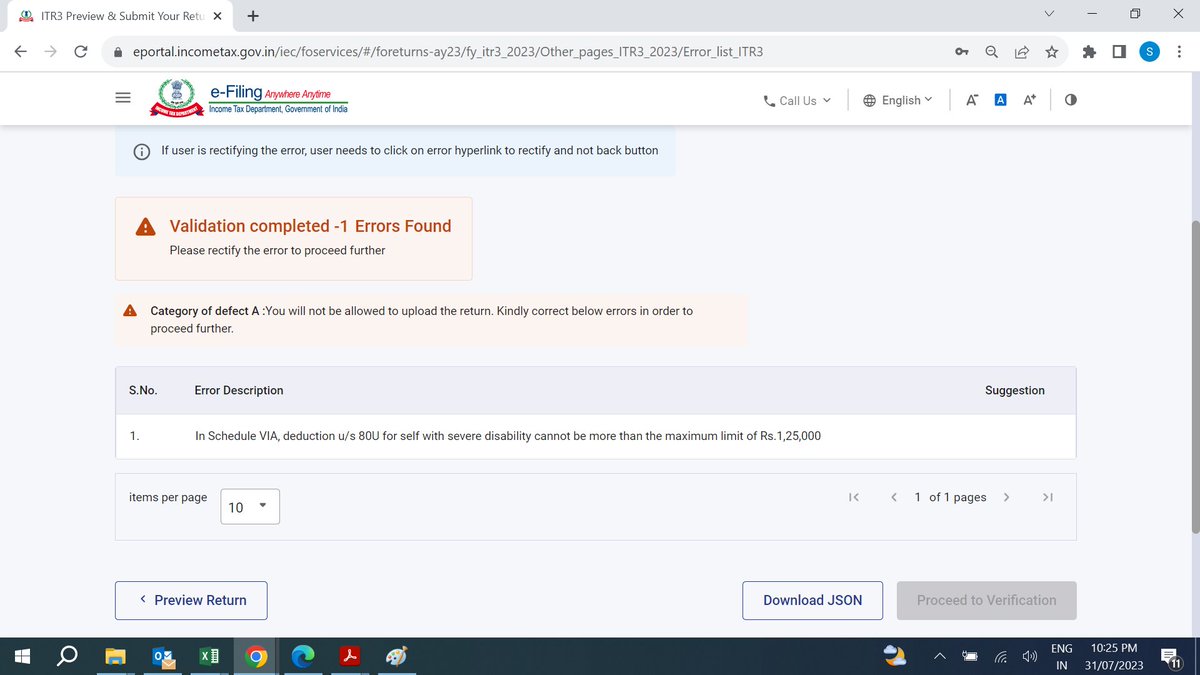Reset font size with highlighted A icon
Screen dimensions: 1200x675
tap(1000, 100)
